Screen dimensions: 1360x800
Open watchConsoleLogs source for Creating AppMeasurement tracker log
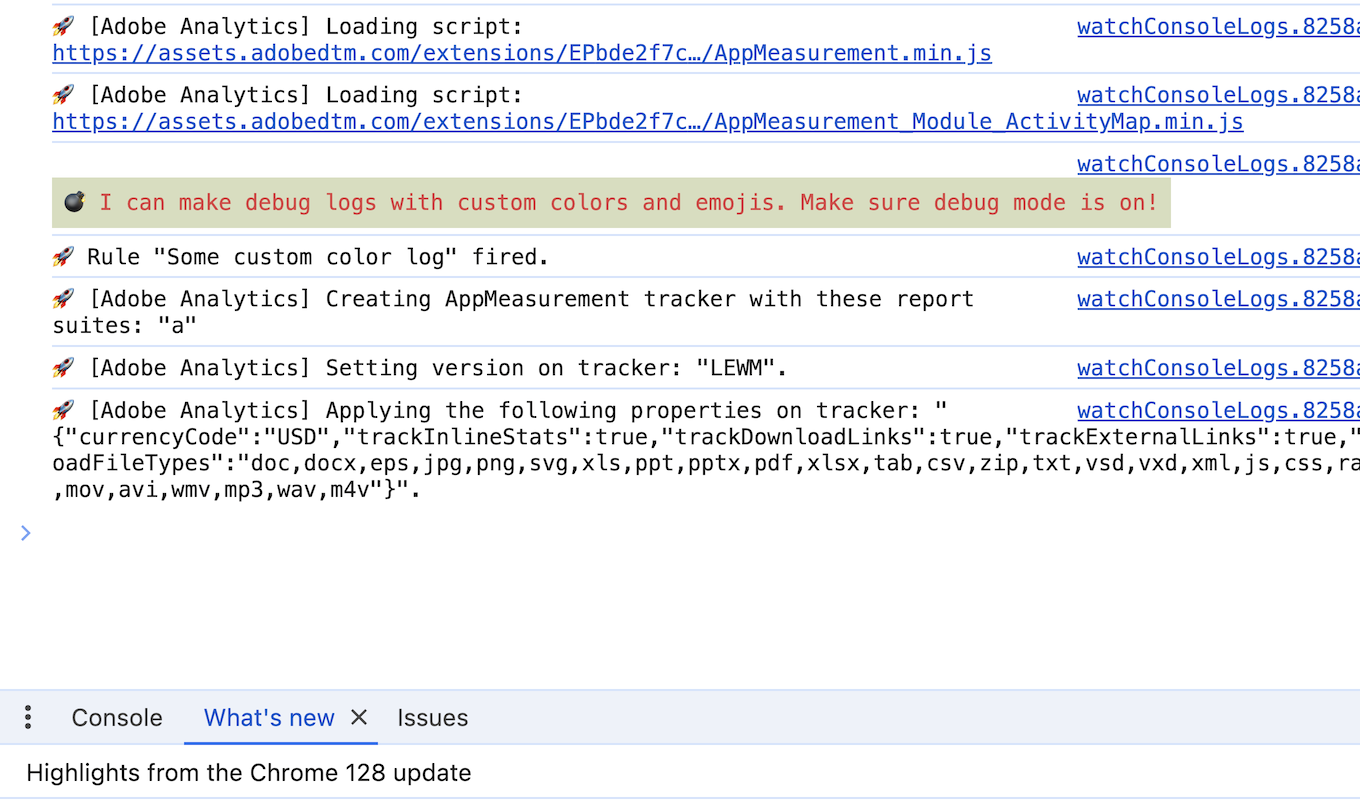point(1218,299)
